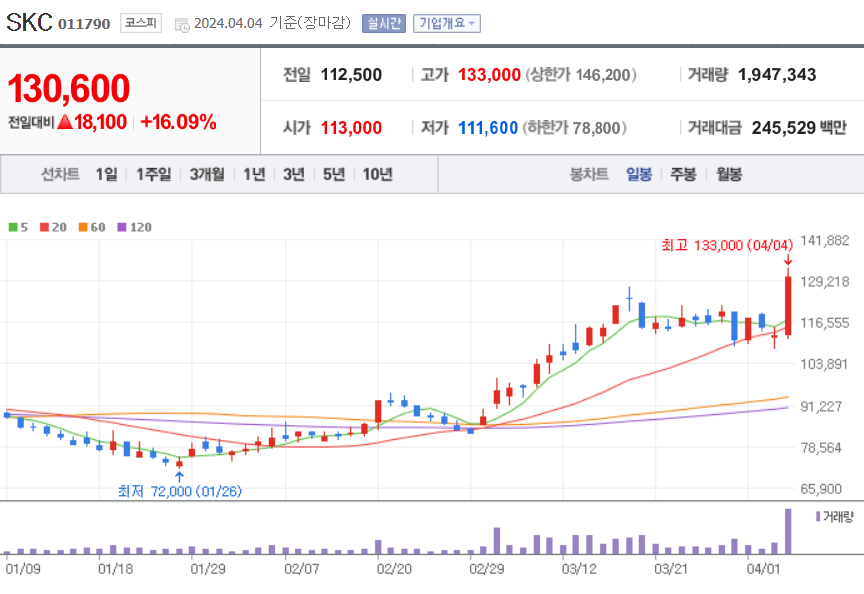Click the stock code 011790
The width and height of the screenshot is (864, 594).
[84, 24]
